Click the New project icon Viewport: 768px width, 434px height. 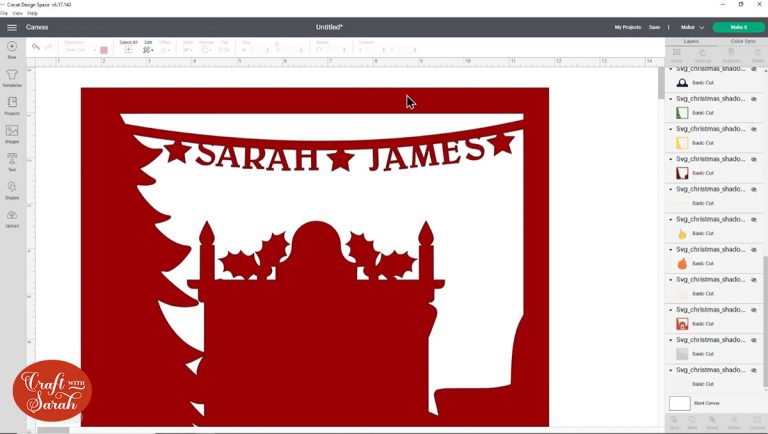click(x=12, y=47)
